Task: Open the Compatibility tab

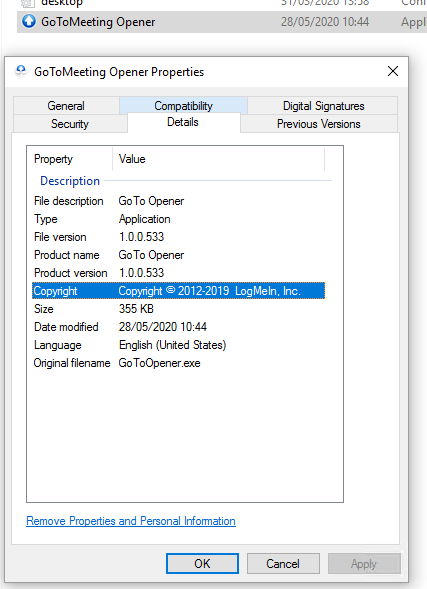Action: [x=183, y=106]
